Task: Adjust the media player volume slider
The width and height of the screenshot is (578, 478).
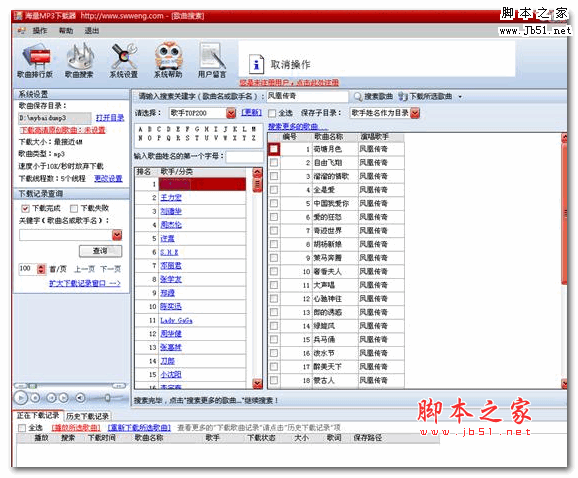Action: (x=107, y=398)
